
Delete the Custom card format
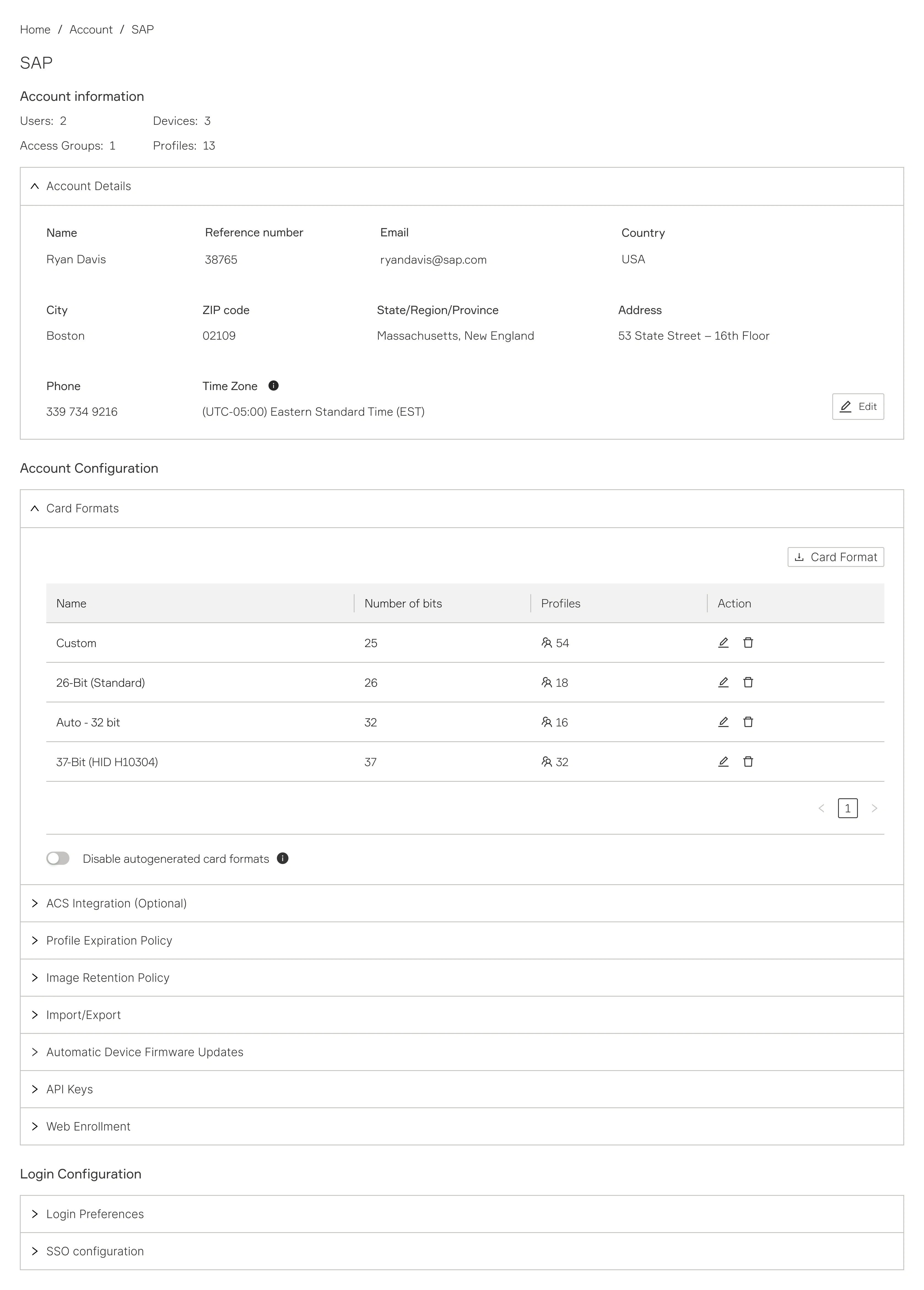coord(748,643)
